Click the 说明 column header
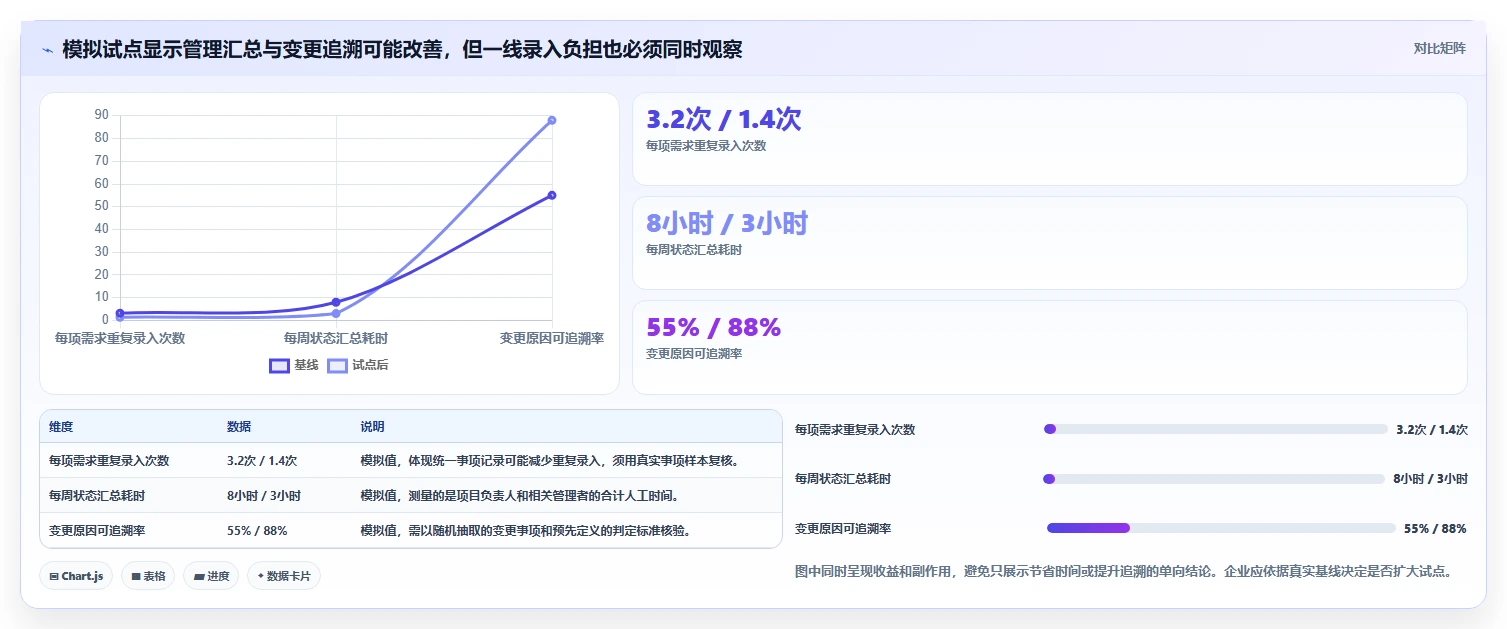This screenshot has width=1507, height=629. 373,426
